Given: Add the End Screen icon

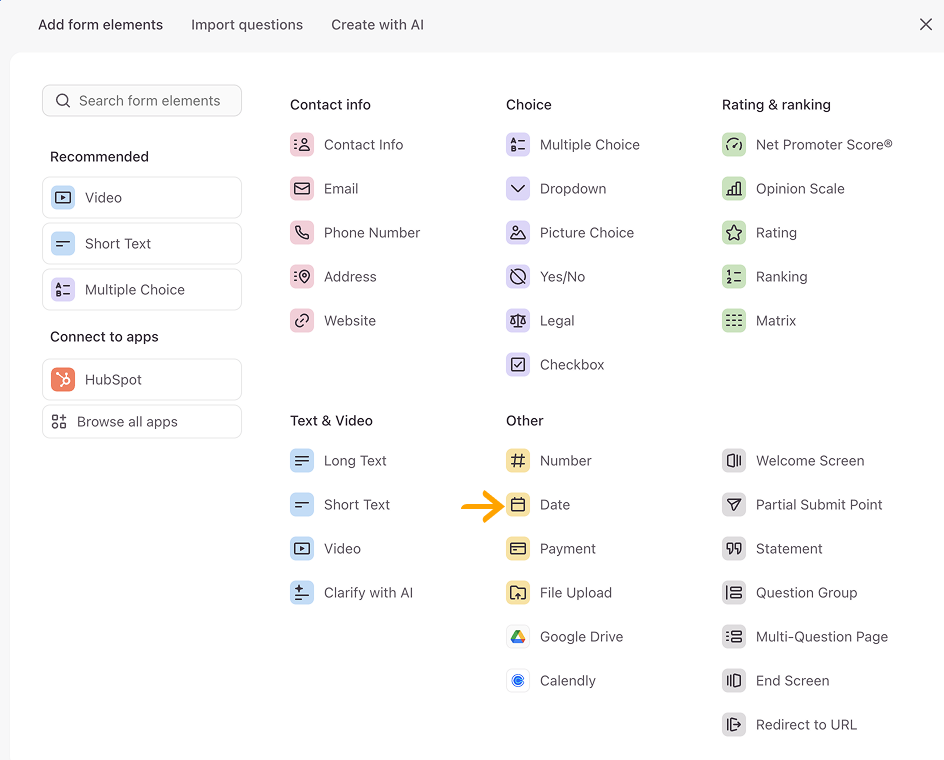Looking at the screenshot, I should [734, 681].
